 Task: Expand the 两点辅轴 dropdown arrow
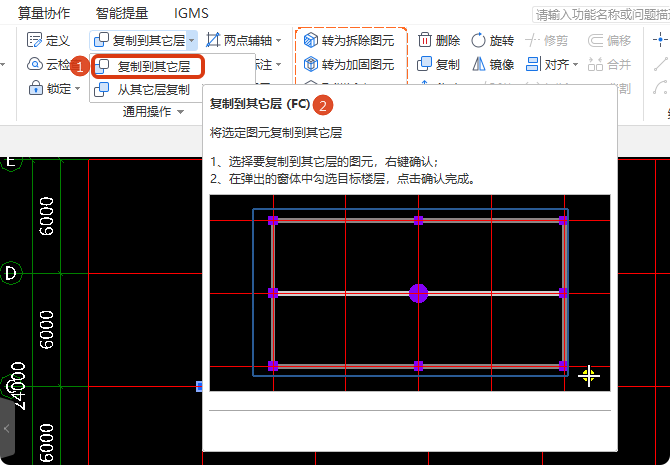tap(279, 41)
